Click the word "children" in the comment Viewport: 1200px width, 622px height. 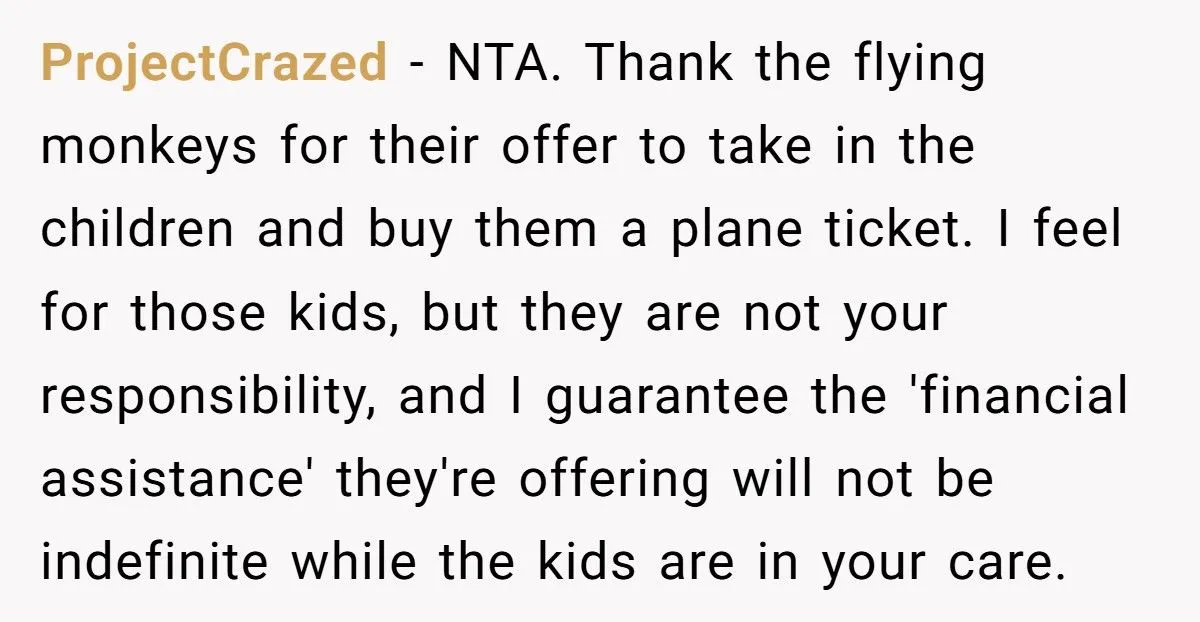pos(138,230)
